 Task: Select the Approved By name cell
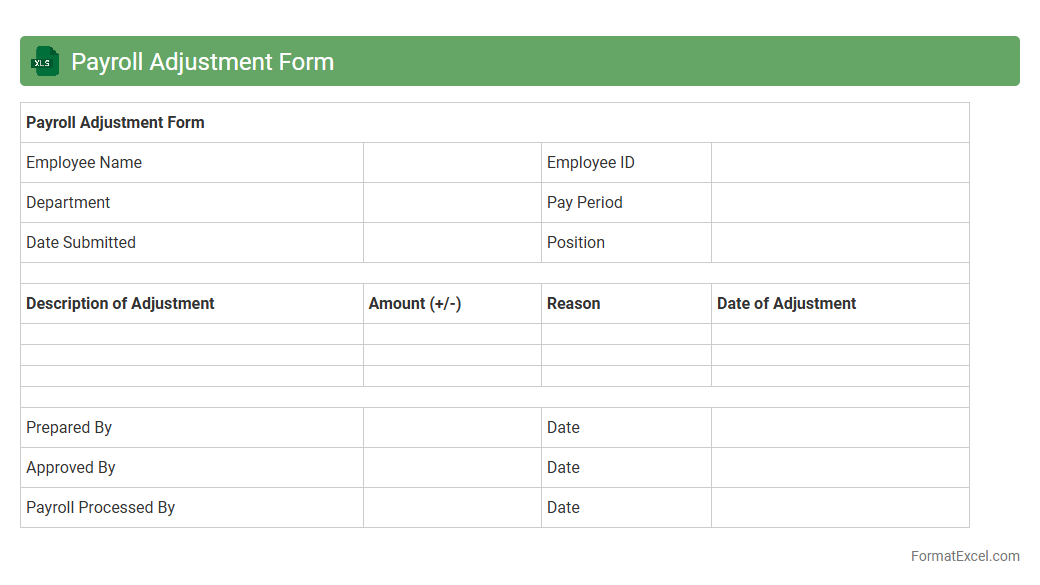[452, 468]
